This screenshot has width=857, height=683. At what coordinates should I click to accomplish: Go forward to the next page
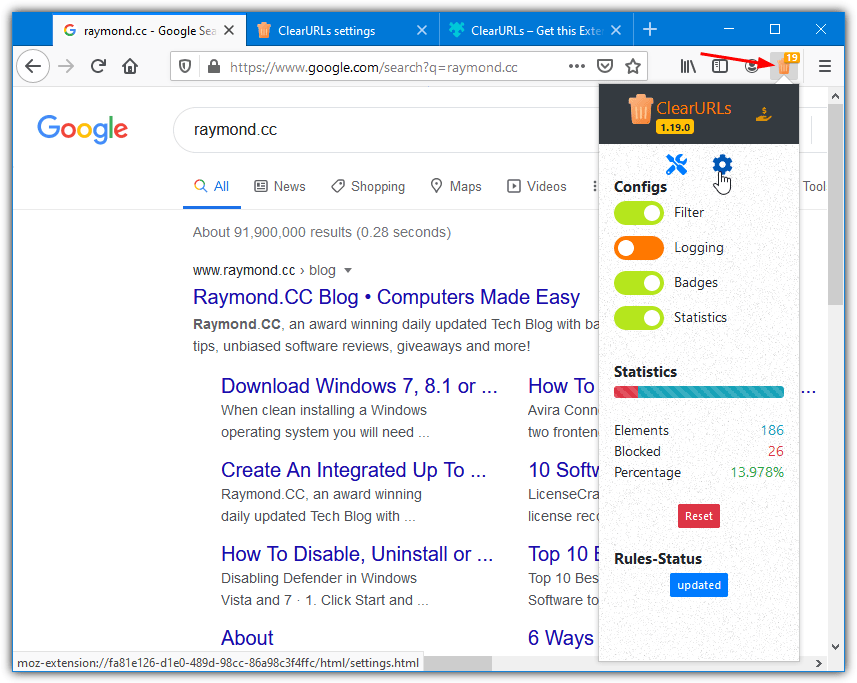(x=66, y=67)
